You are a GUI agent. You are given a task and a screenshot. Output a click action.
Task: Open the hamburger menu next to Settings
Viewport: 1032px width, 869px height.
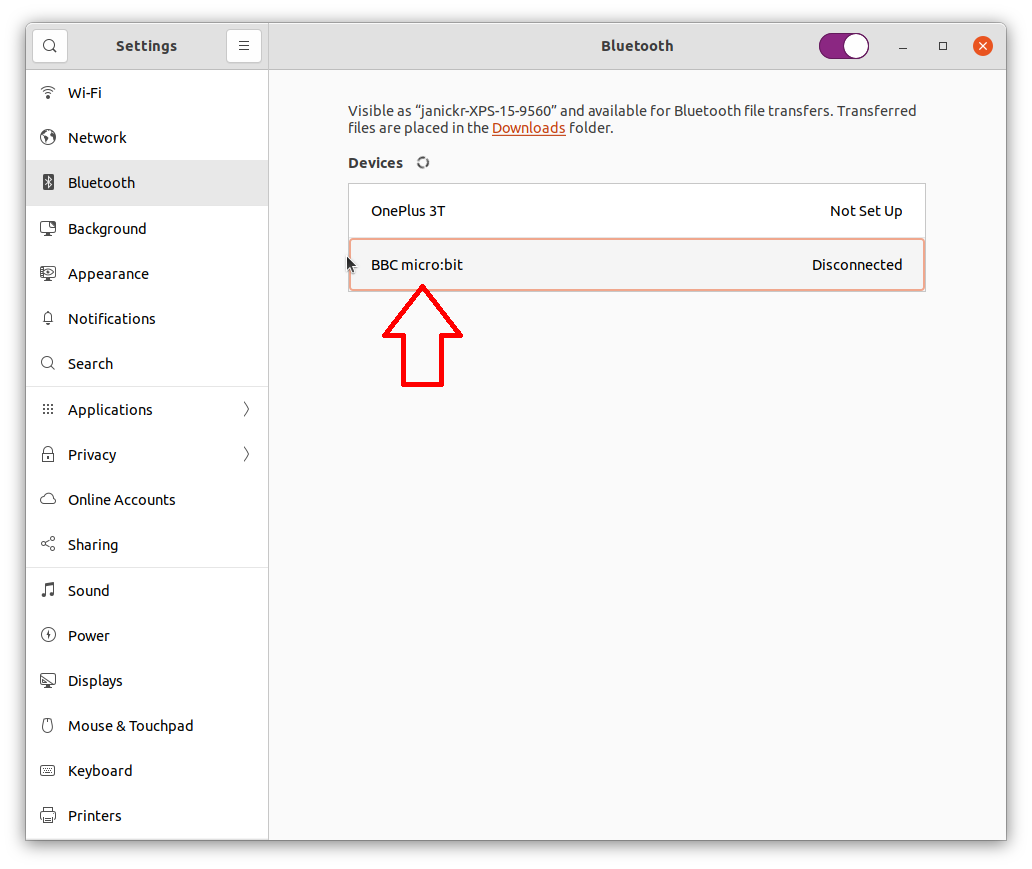point(244,46)
